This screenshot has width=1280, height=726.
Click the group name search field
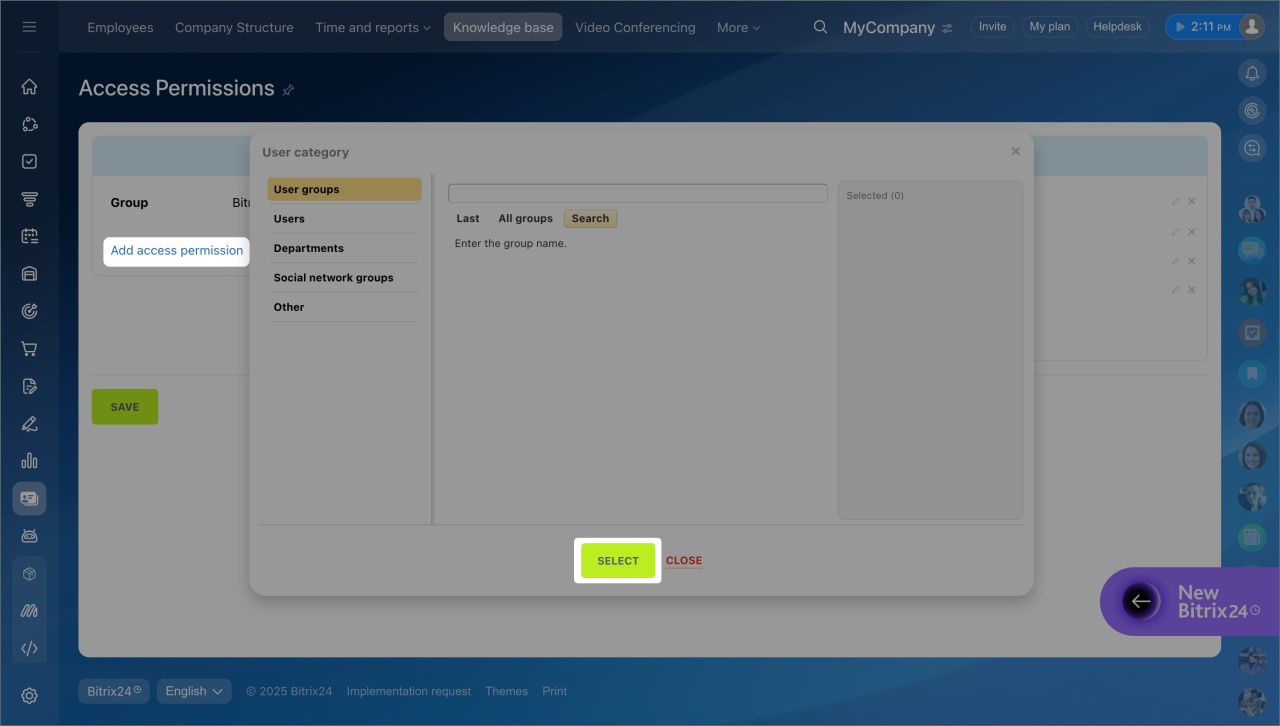coord(637,193)
